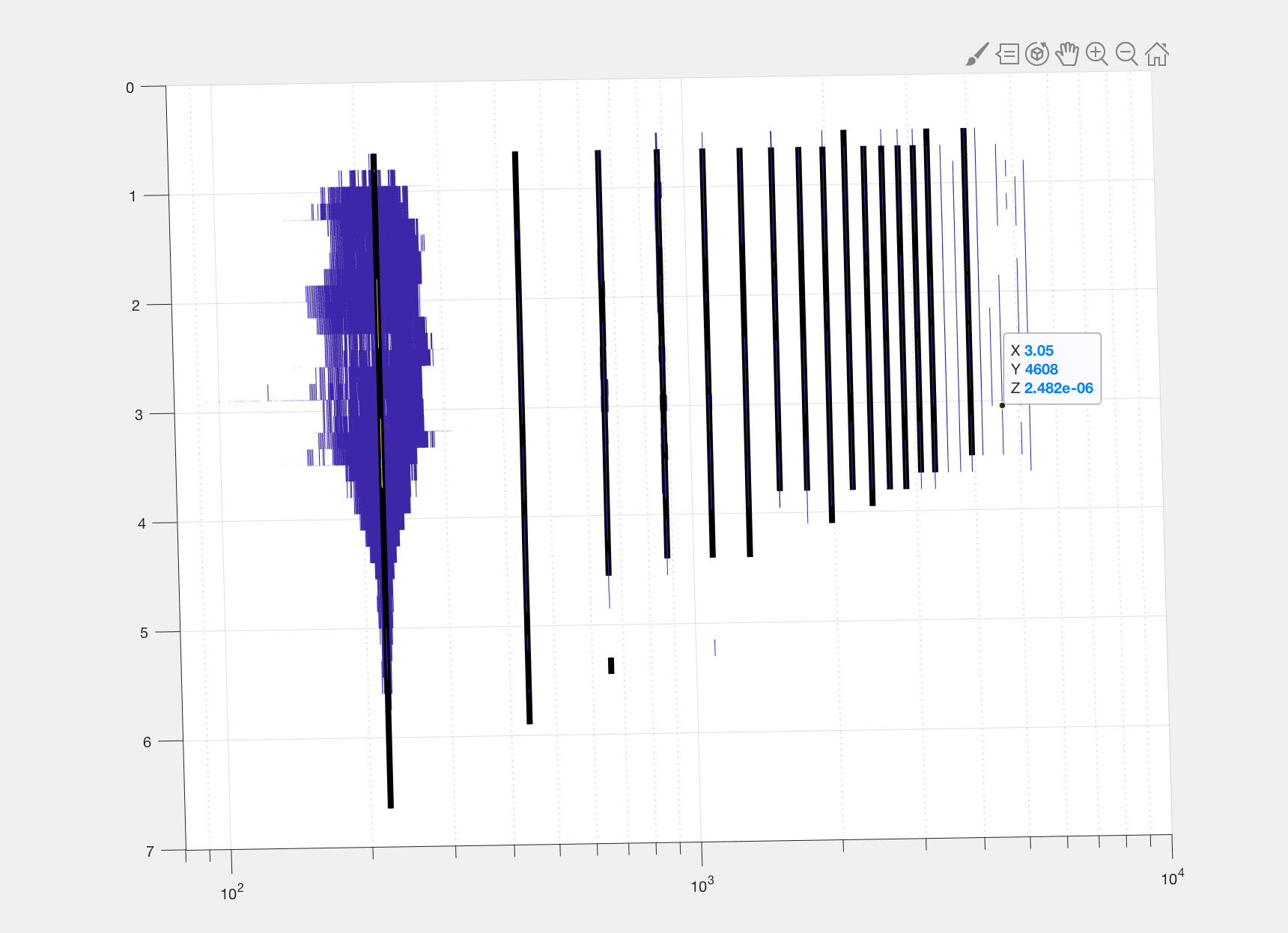Click the X value 3.05 in datatip
The height and width of the screenshot is (933, 1288).
click(x=1039, y=350)
